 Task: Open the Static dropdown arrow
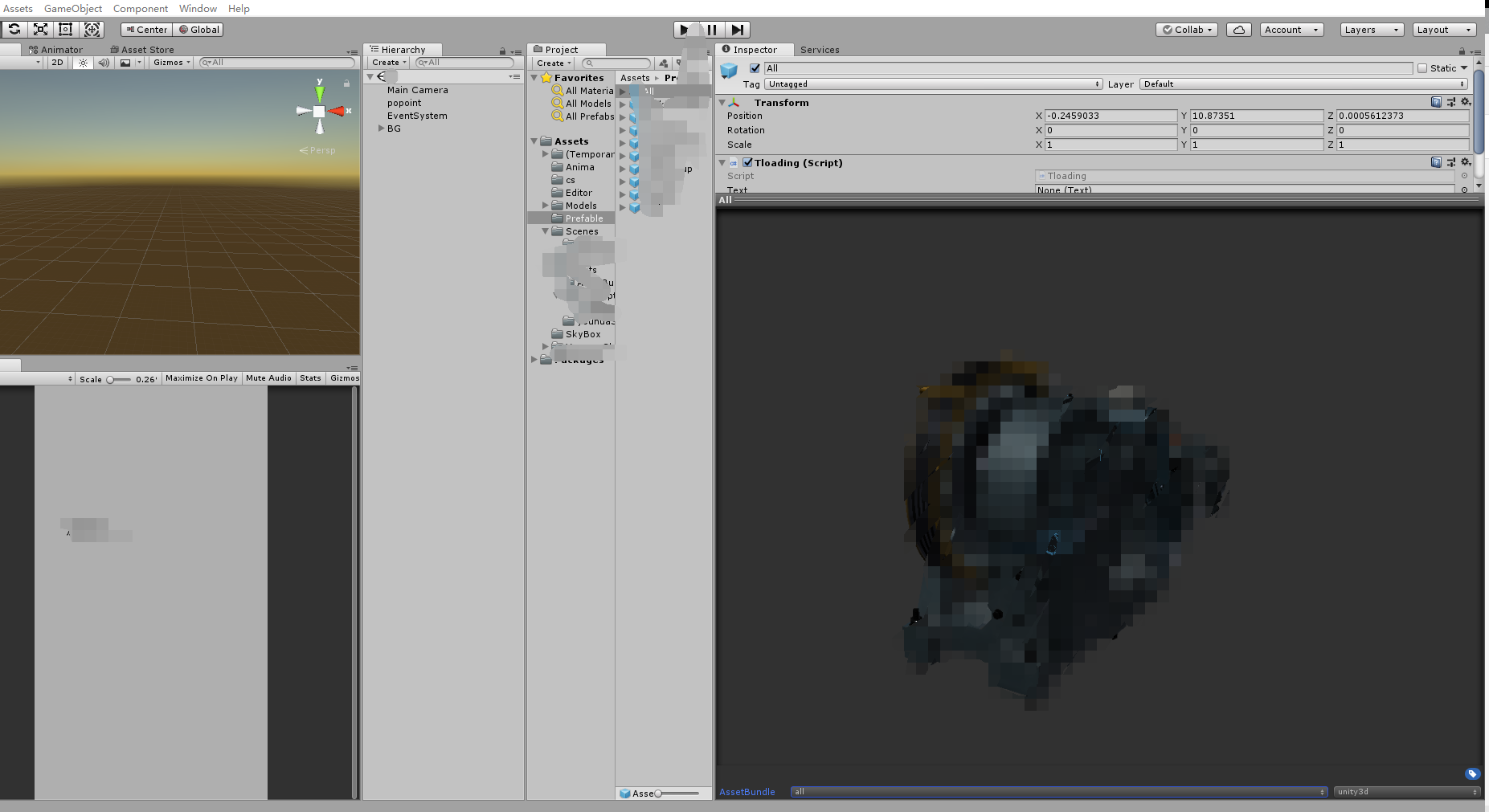point(1464,68)
